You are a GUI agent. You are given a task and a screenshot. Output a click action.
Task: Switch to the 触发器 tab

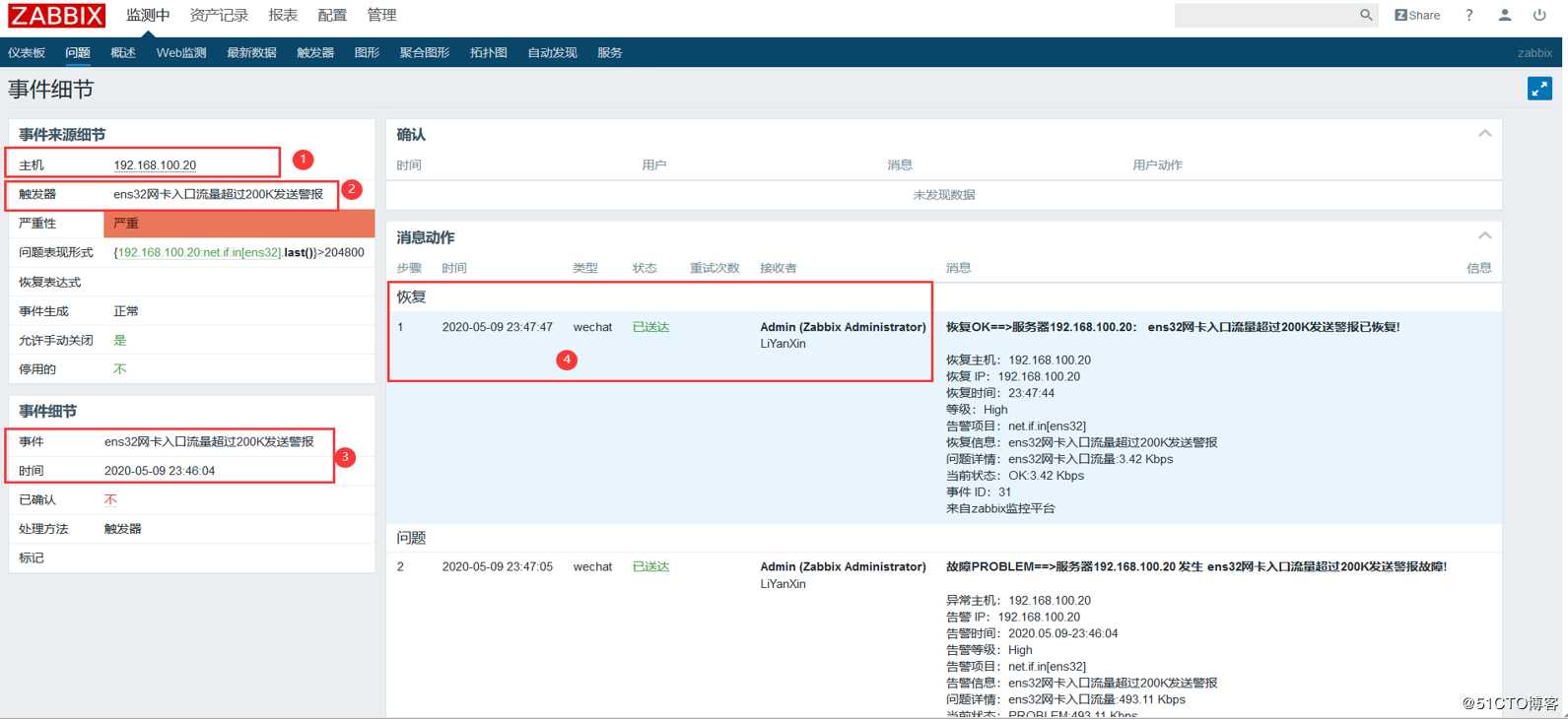[315, 53]
